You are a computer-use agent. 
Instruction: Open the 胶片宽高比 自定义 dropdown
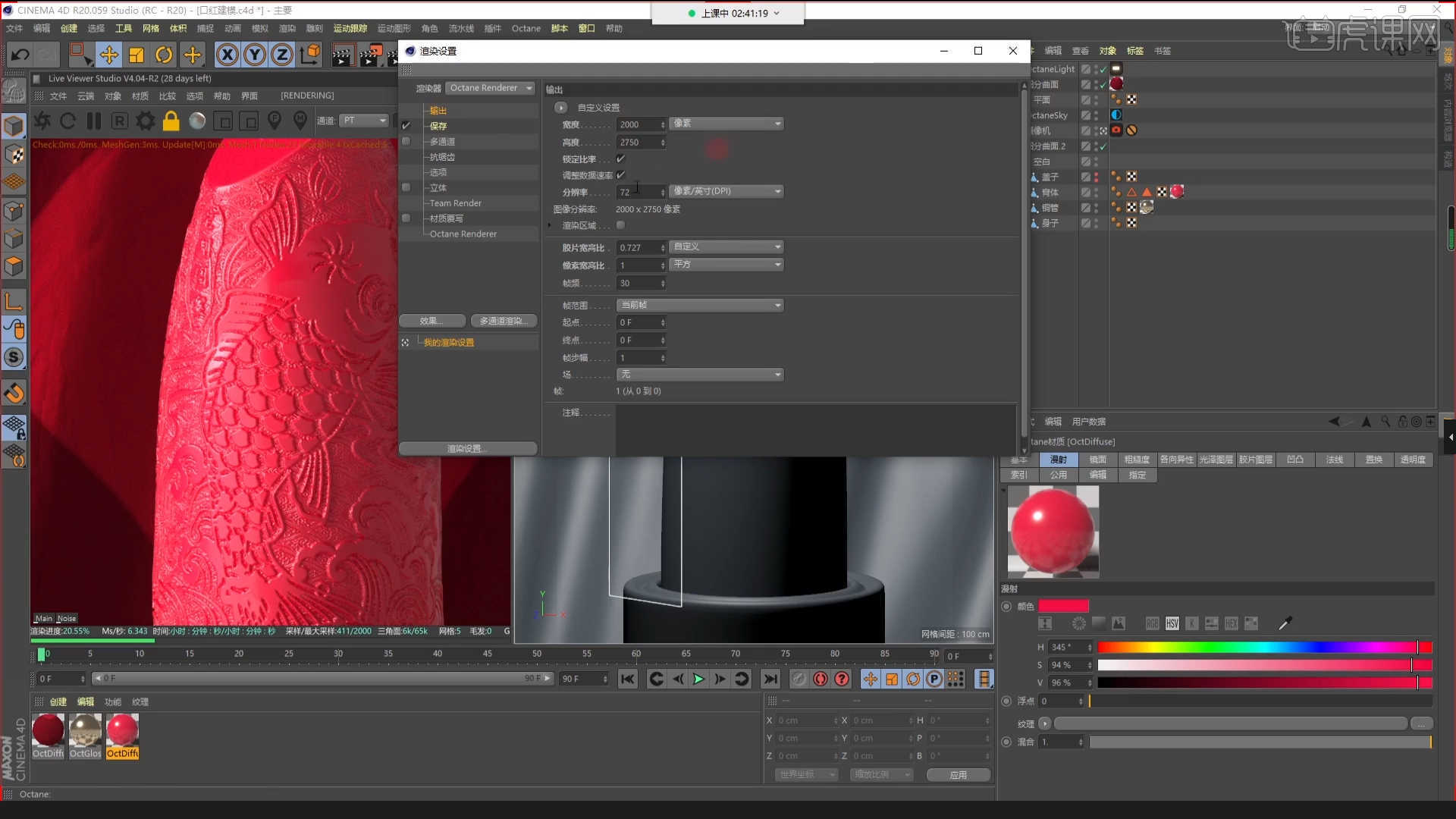coord(726,246)
